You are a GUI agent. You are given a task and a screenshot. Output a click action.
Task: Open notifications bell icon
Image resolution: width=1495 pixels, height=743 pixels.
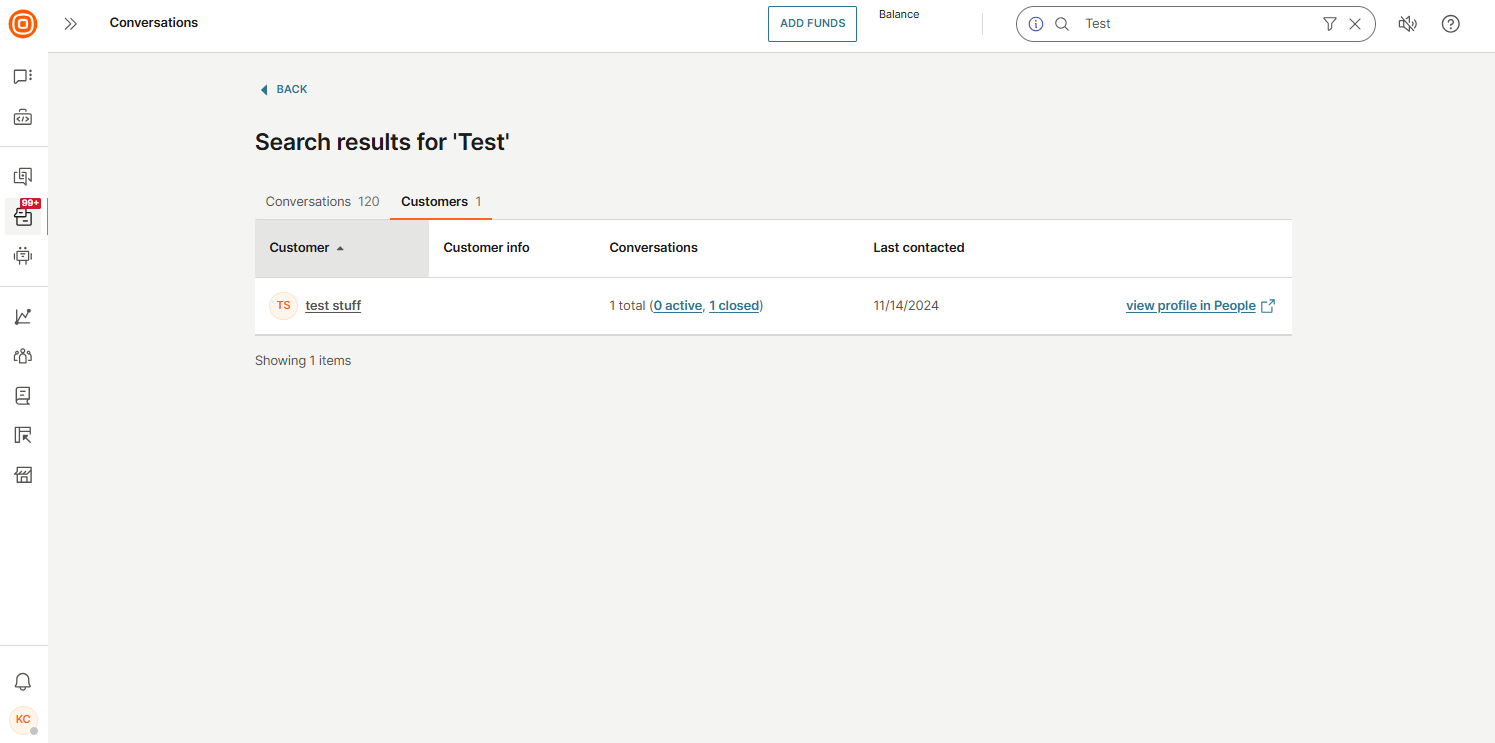(23, 682)
